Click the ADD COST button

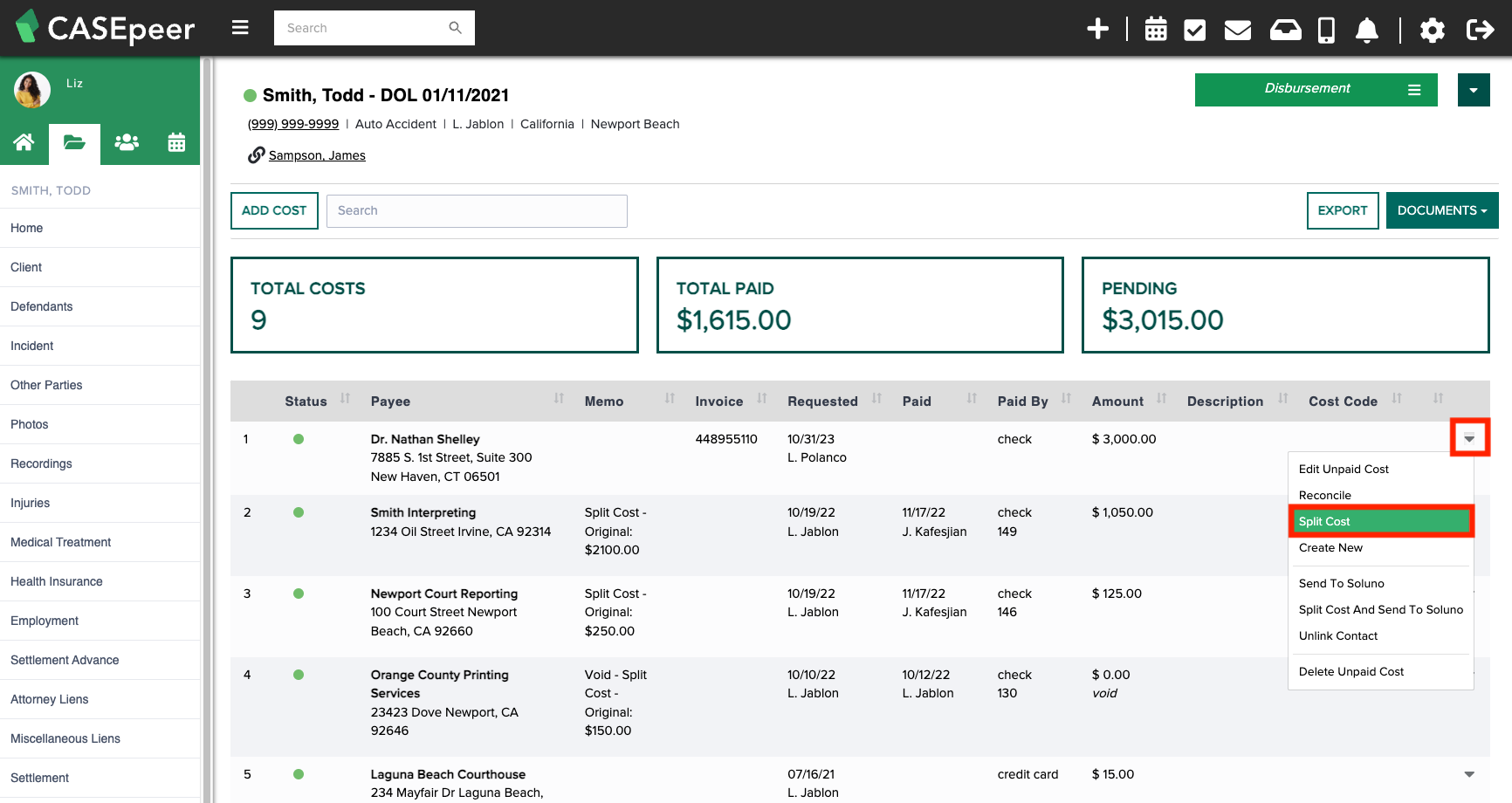pos(273,210)
